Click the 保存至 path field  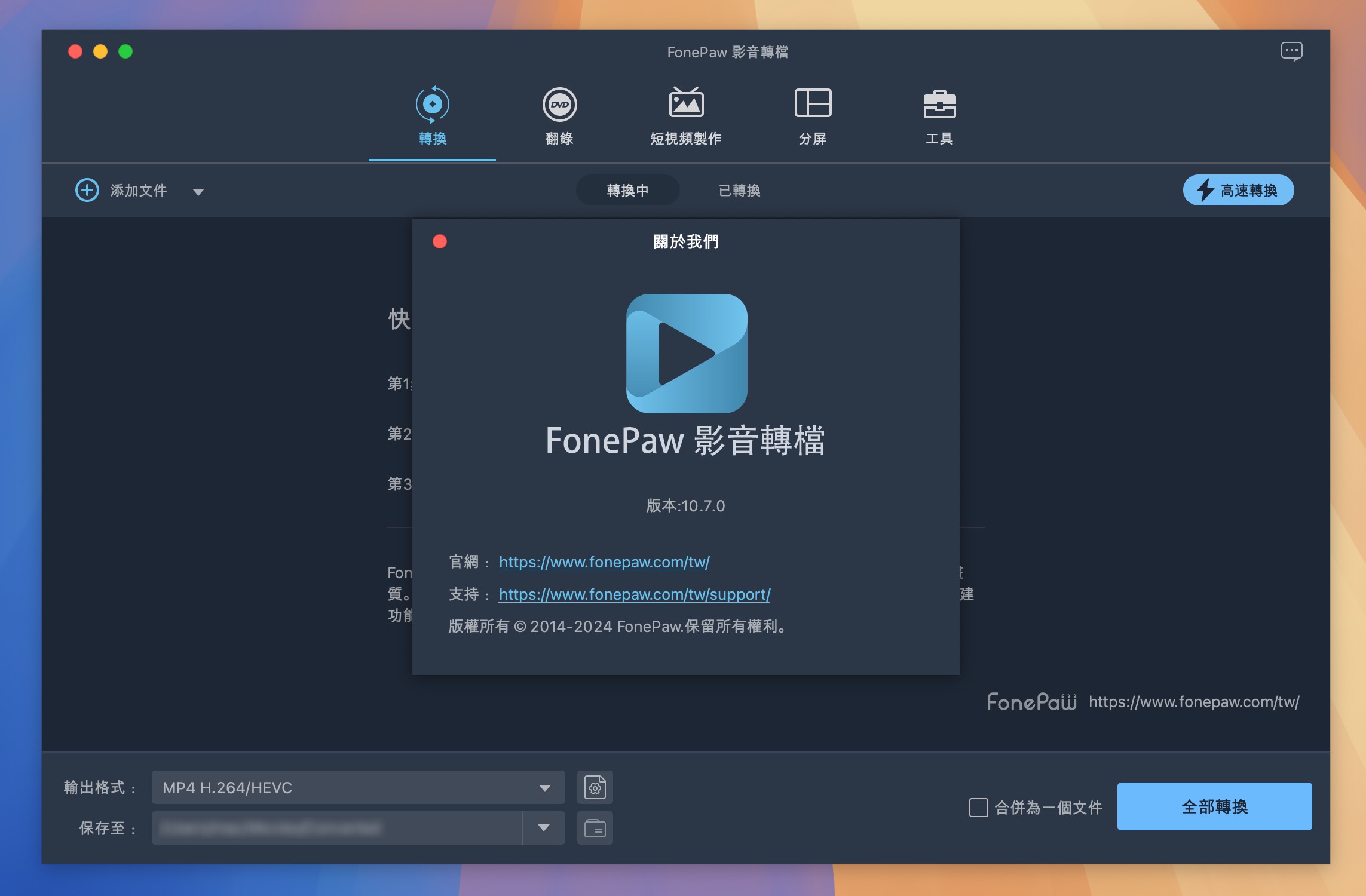(x=337, y=828)
